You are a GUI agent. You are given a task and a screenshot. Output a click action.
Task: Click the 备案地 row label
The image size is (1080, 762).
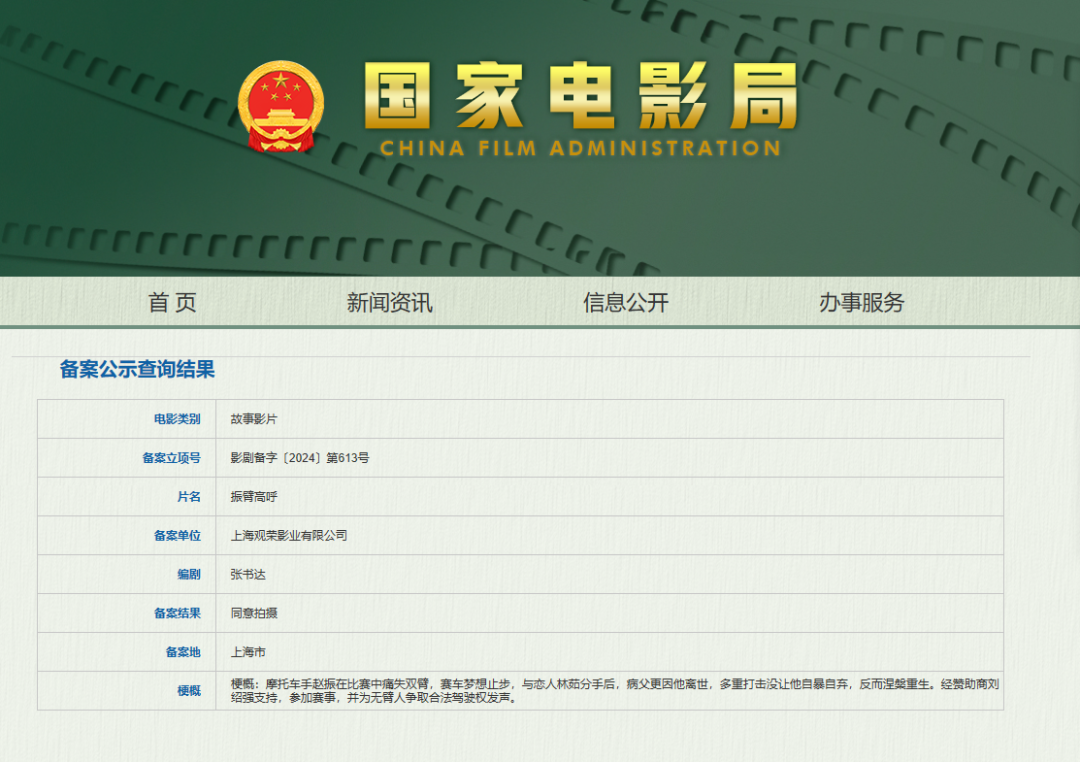(x=183, y=652)
